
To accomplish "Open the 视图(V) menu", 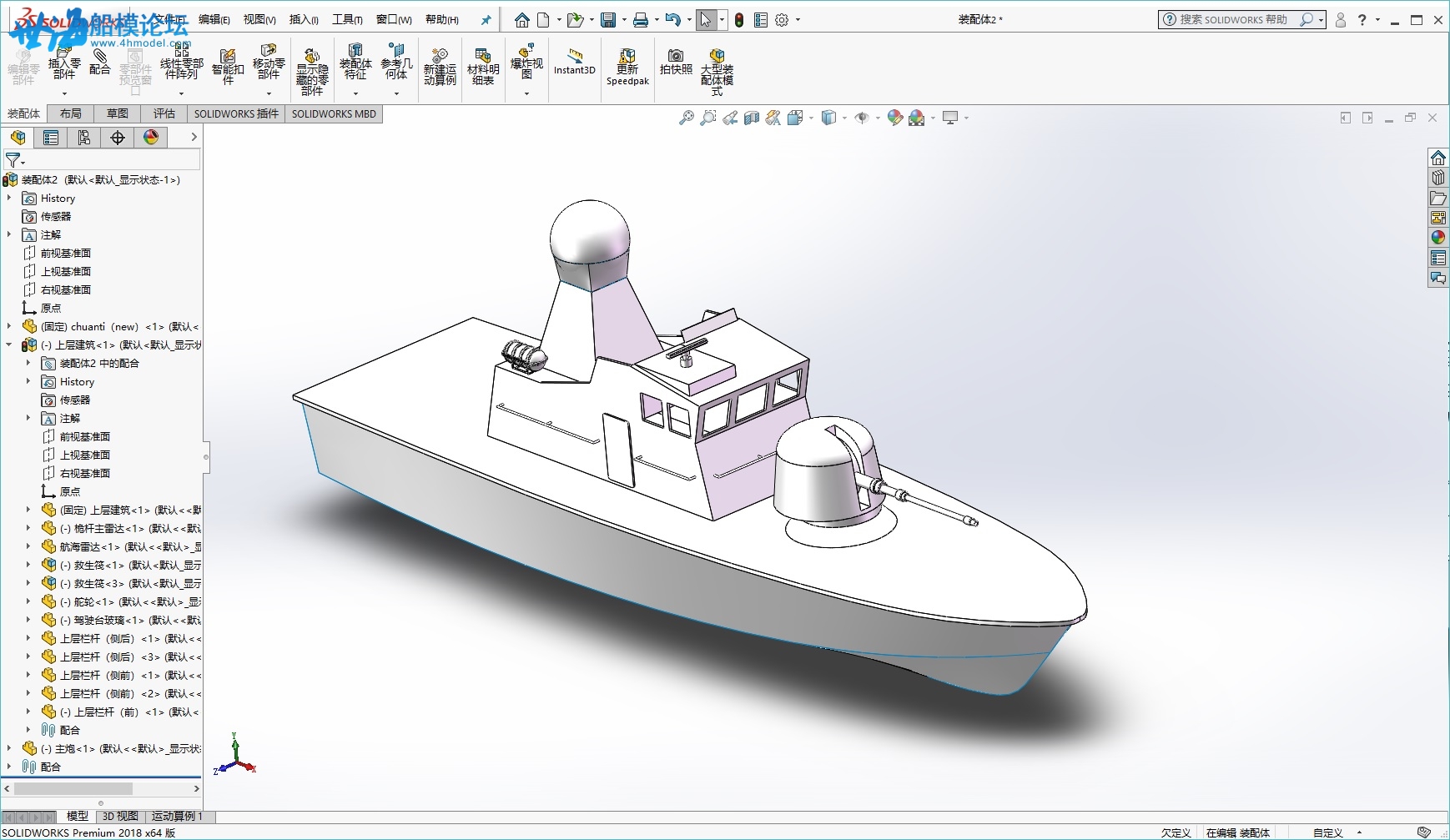I will (x=259, y=20).
